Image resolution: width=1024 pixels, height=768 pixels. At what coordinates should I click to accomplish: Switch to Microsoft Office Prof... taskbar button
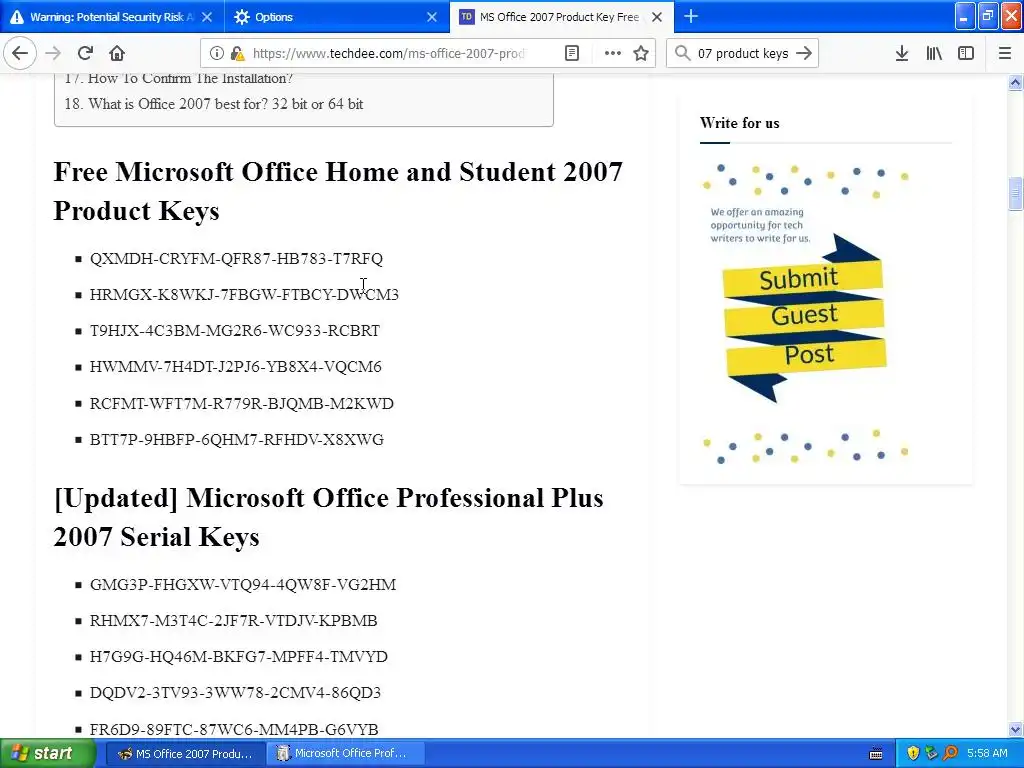346,754
